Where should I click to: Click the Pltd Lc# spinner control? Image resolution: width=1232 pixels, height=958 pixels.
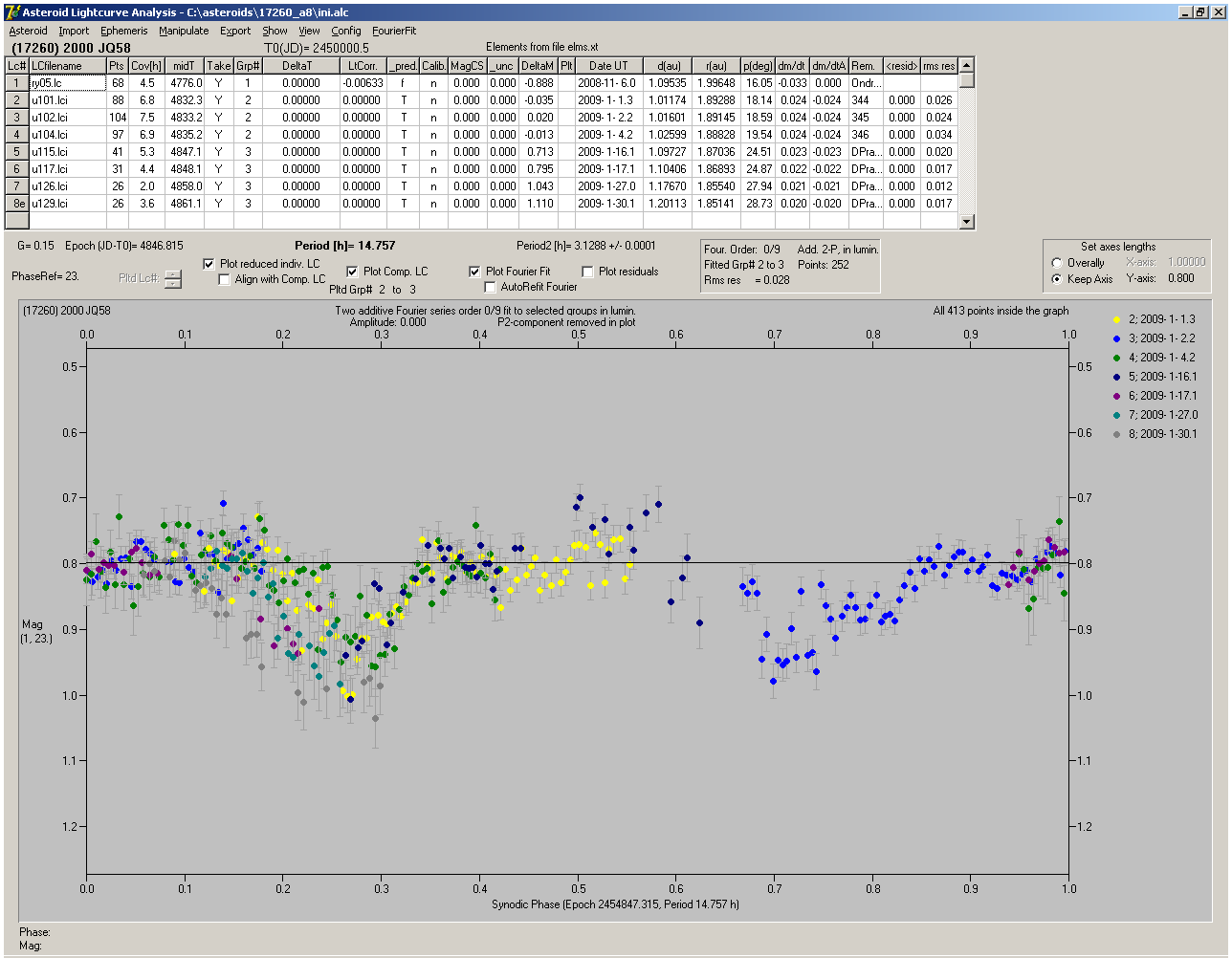172,279
